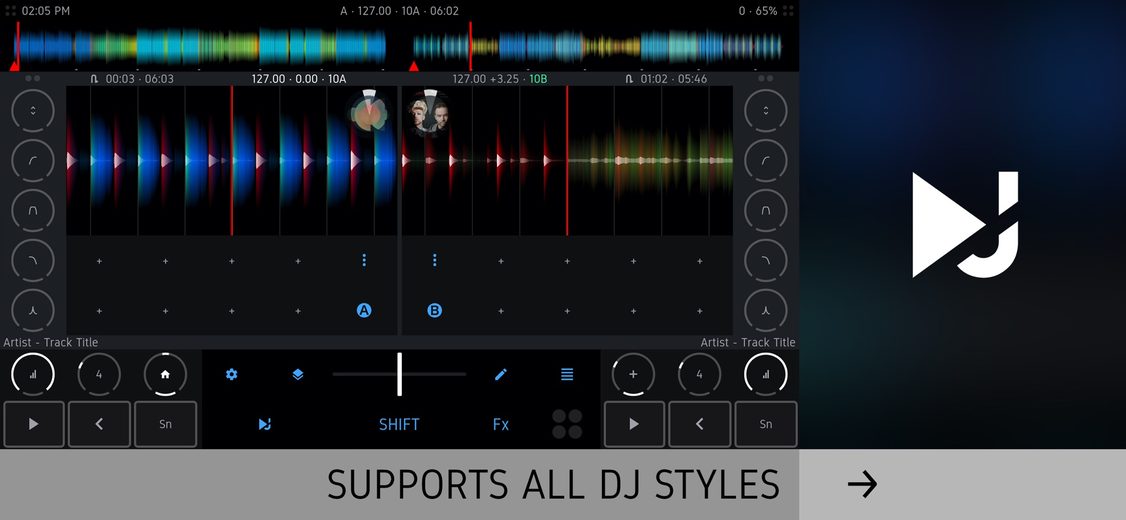Open deck B three-dot pad menu
The image size is (1126, 520).
pyautogui.click(x=434, y=260)
